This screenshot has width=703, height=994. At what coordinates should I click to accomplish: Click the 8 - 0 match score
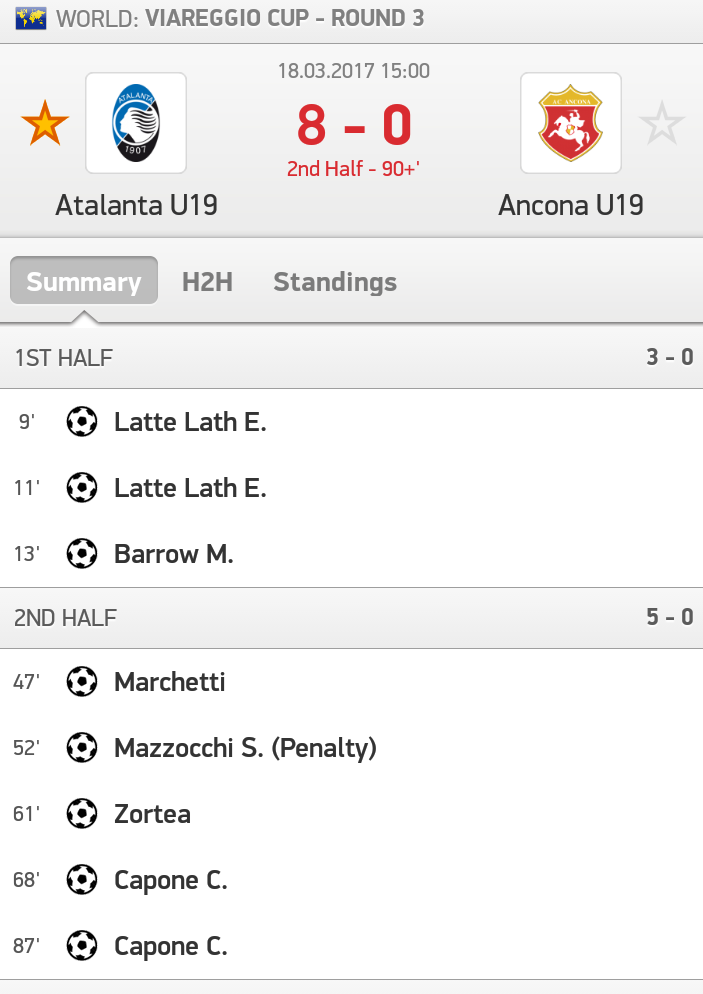[354, 126]
